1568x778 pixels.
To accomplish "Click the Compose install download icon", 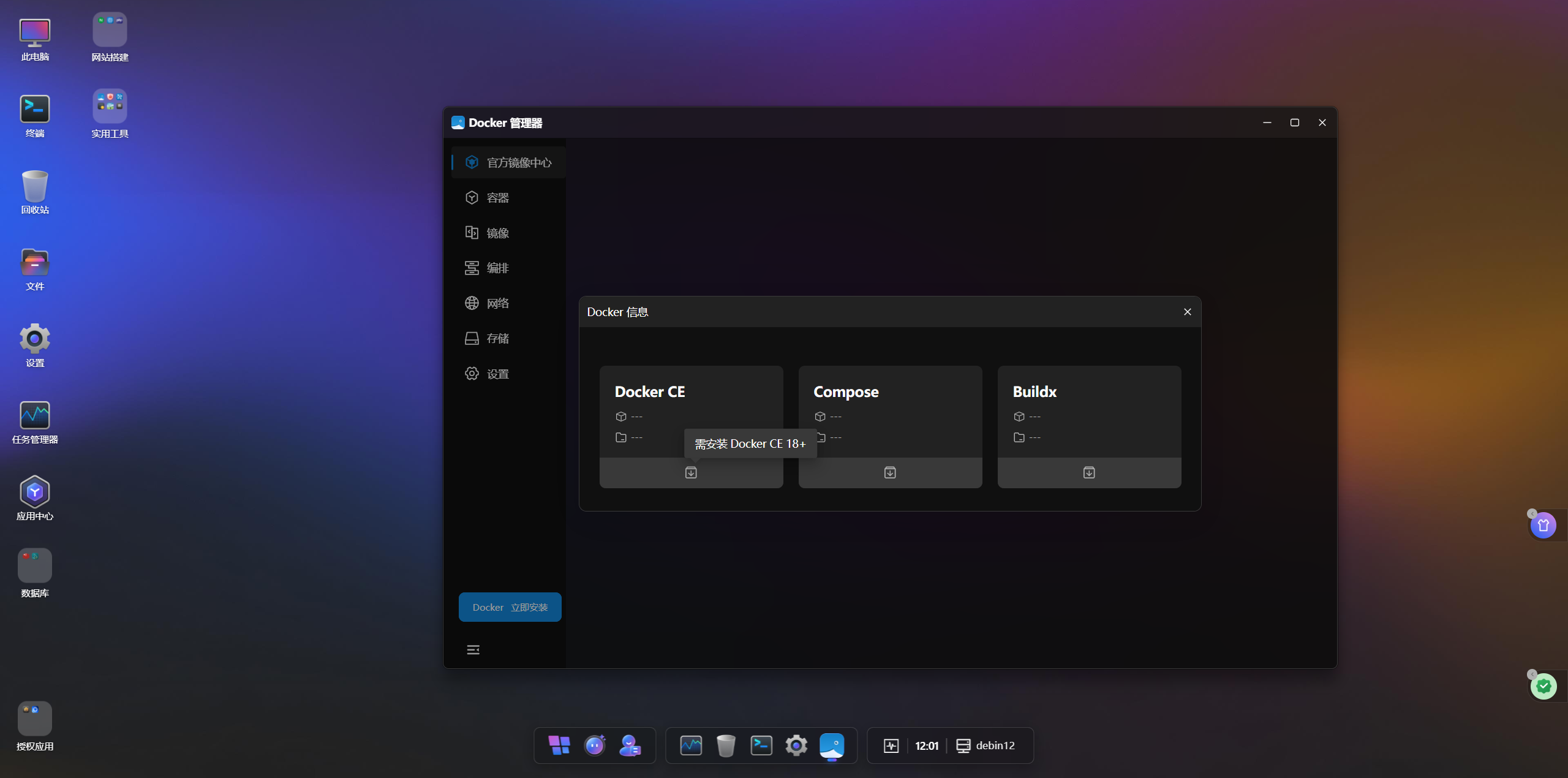I will click(x=890, y=472).
